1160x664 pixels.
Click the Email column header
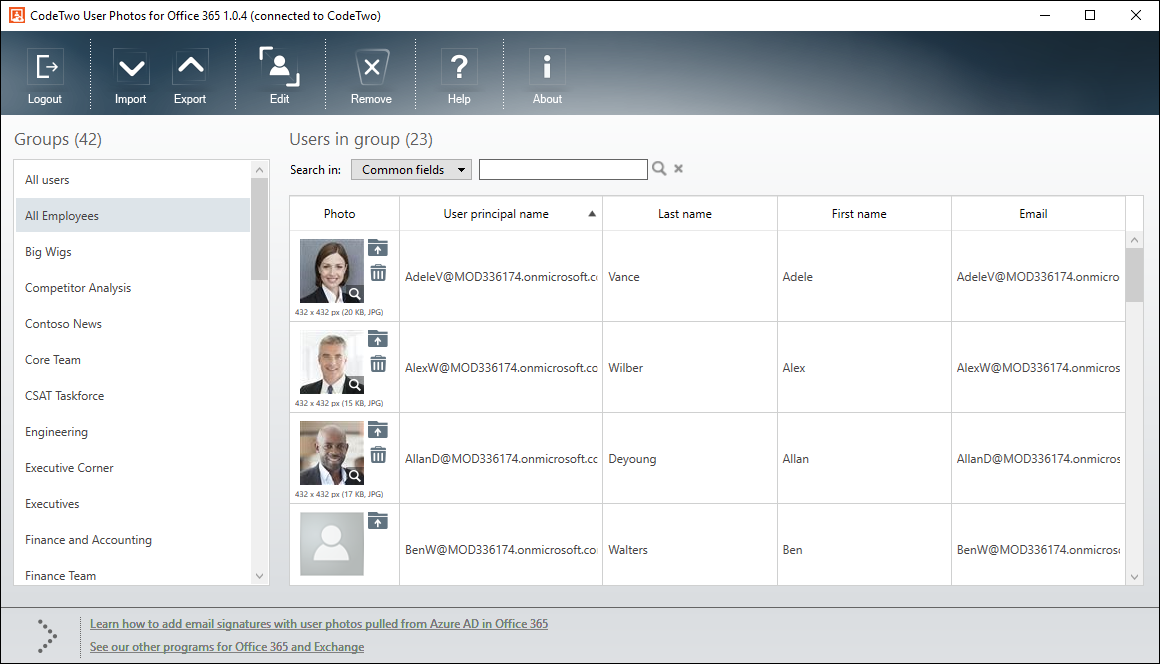point(1038,214)
